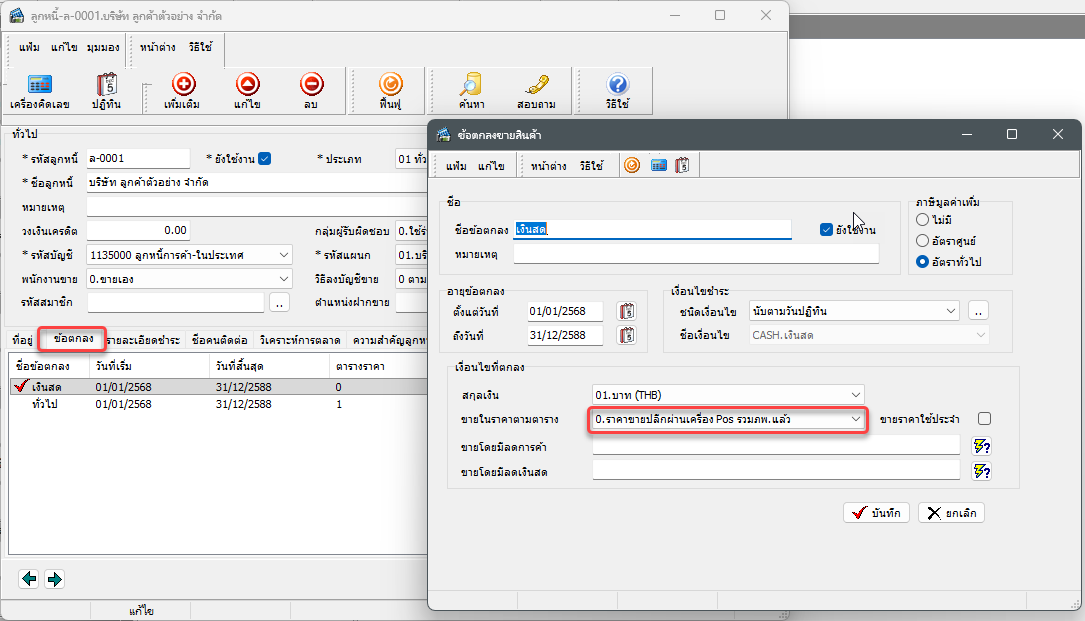Screen dimensions: 1085x621
Task: Click the ฟื้นฟู refresh icon
Action: 391,90
